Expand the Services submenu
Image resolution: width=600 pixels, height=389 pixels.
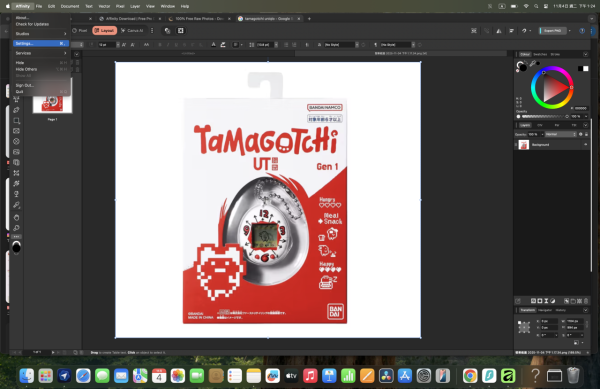(41, 53)
